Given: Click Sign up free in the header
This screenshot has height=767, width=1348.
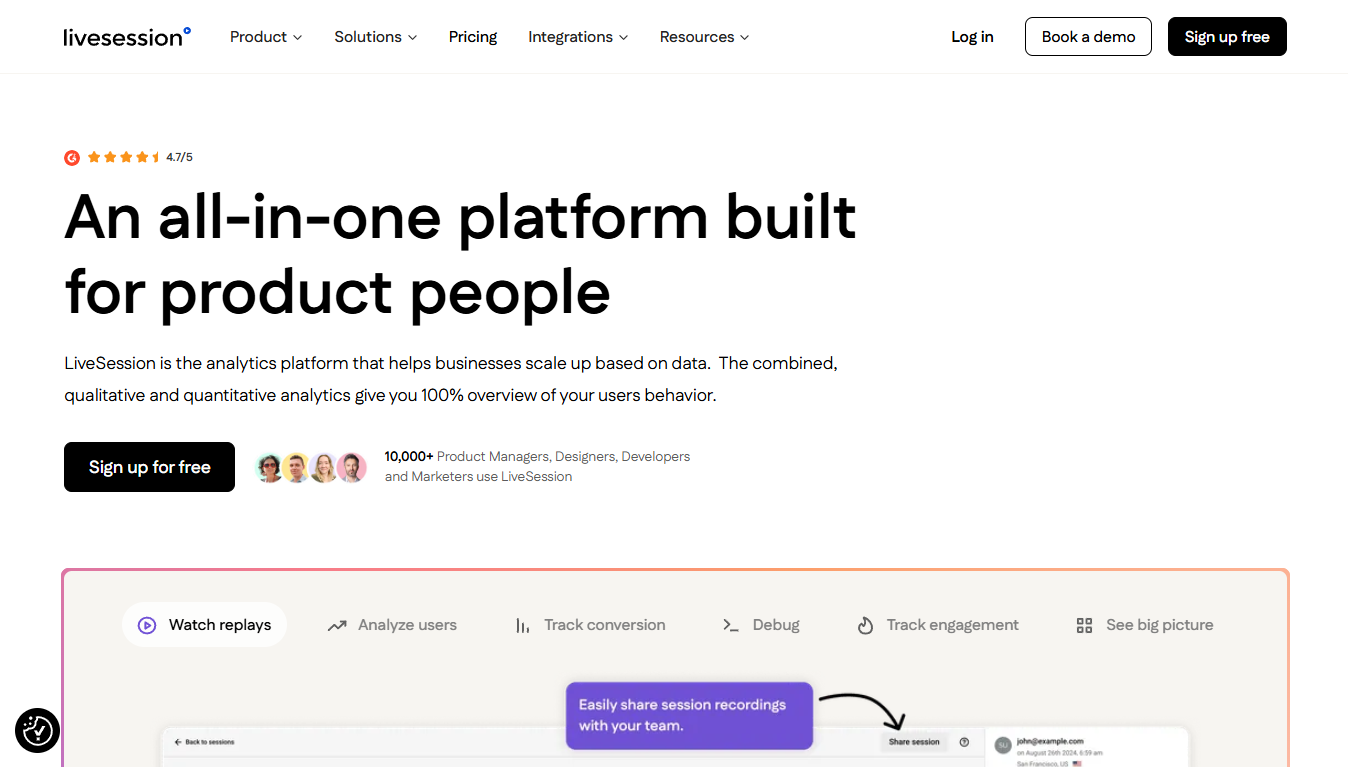Looking at the screenshot, I should 1227,37.
